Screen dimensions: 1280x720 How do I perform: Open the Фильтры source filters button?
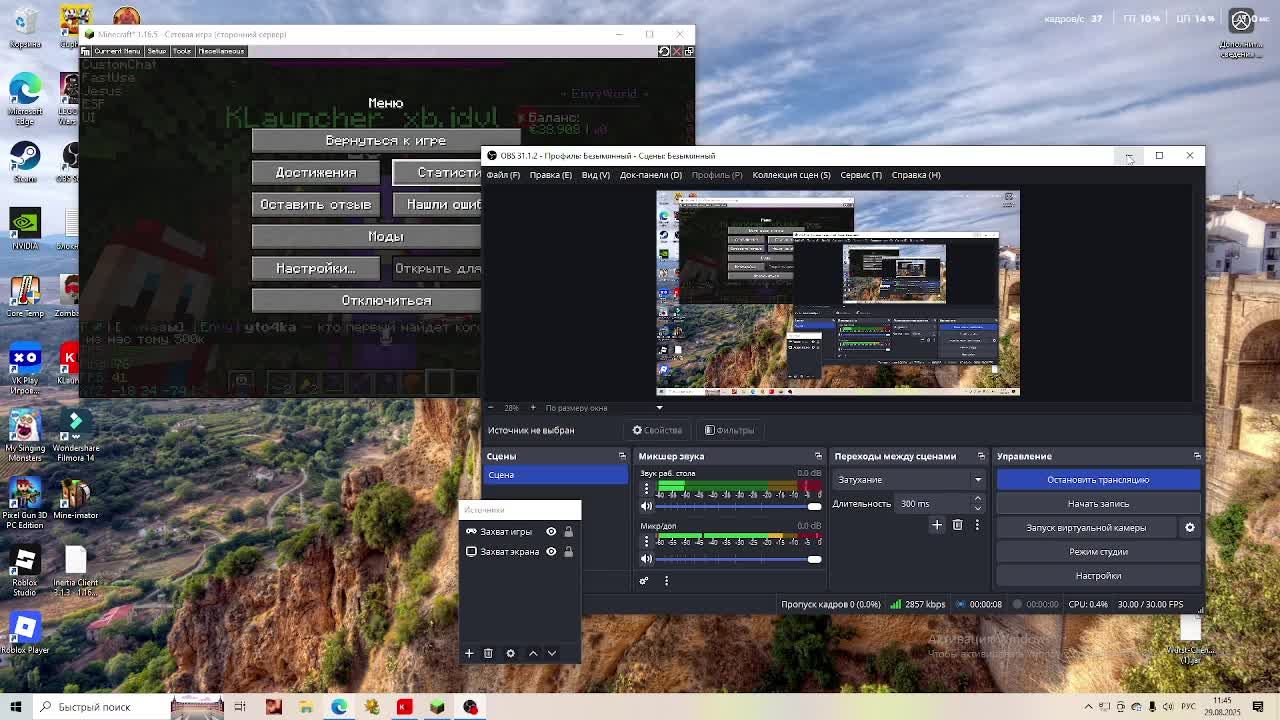coord(730,430)
